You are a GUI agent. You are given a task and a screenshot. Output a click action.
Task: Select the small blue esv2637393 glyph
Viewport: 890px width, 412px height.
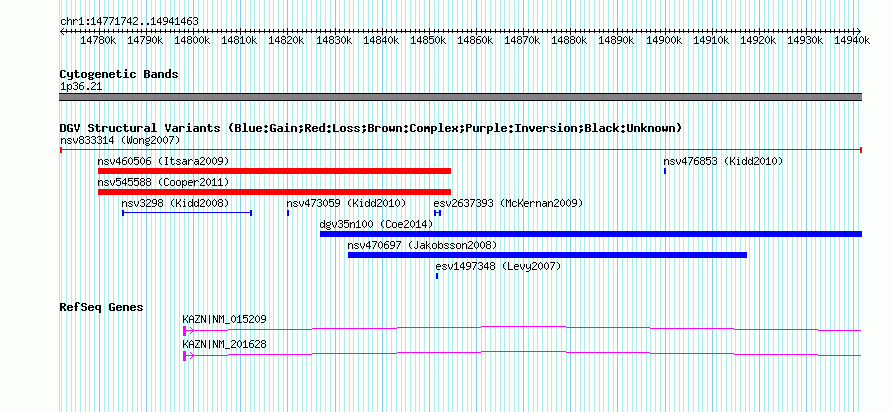(437, 213)
